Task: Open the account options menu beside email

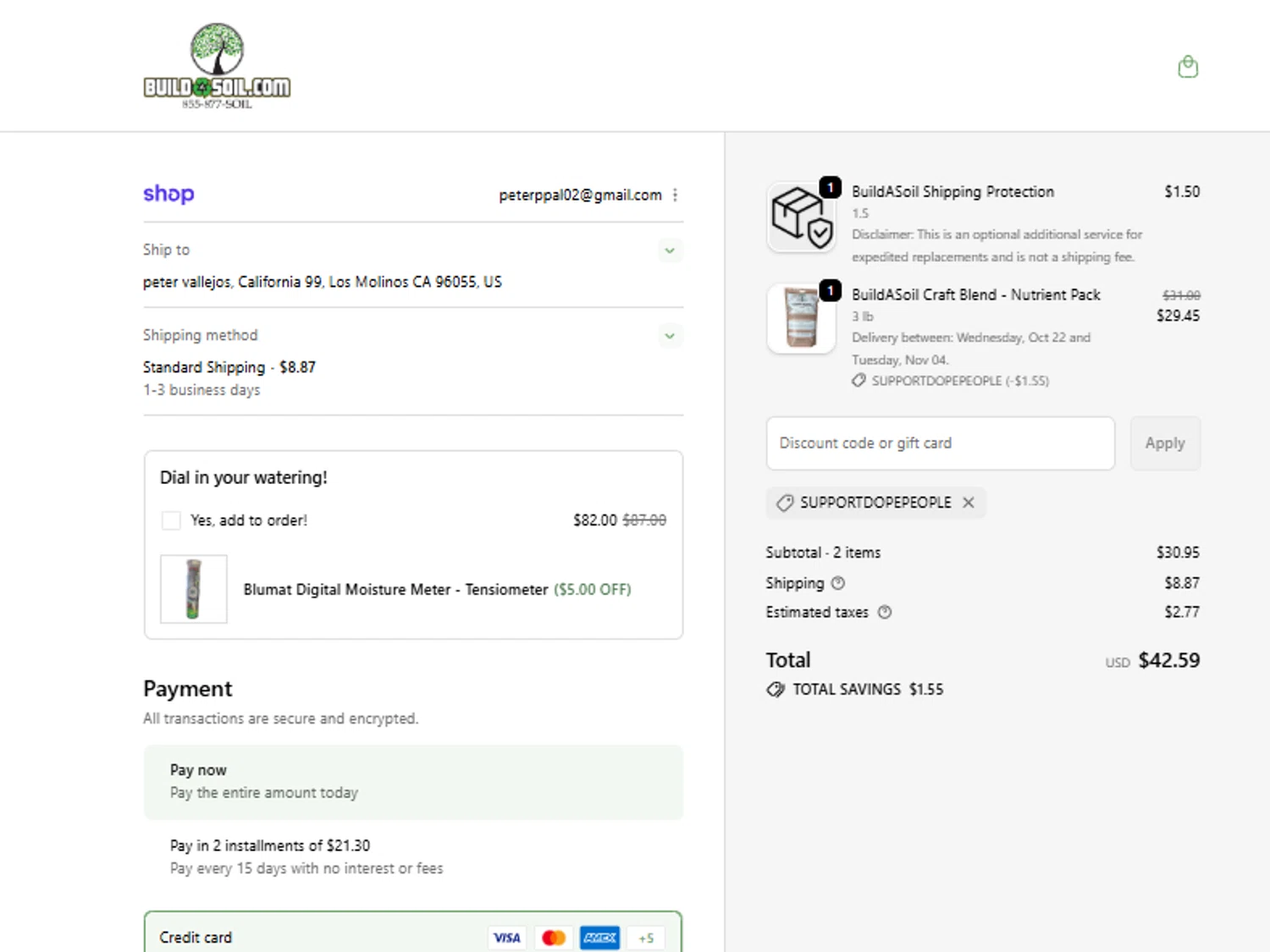Action: coord(675,195)
